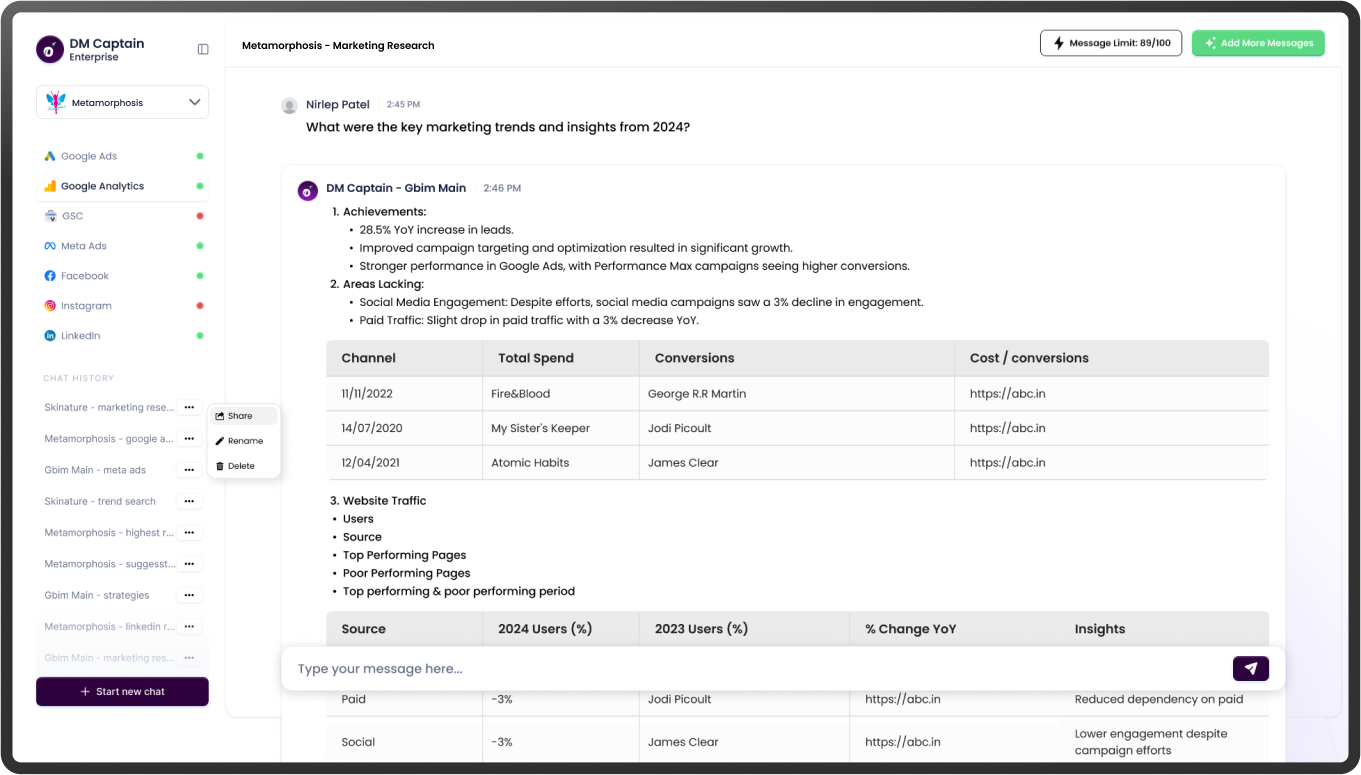Open the Skinature - trend search chat
The image size is (1361, 775).
pos(100,501)
